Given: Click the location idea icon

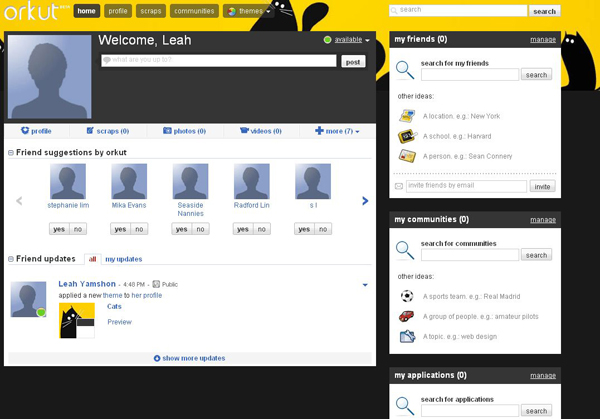Looking at the screenshot, I should coord(407,116).
